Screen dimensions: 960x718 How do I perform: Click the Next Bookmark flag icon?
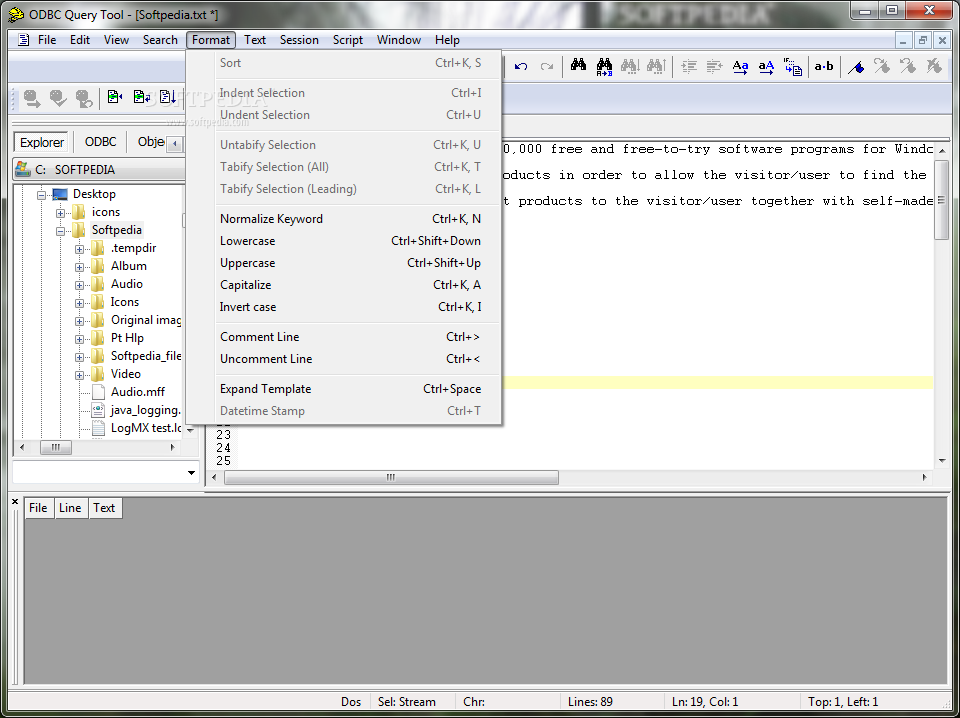[882, 65]
